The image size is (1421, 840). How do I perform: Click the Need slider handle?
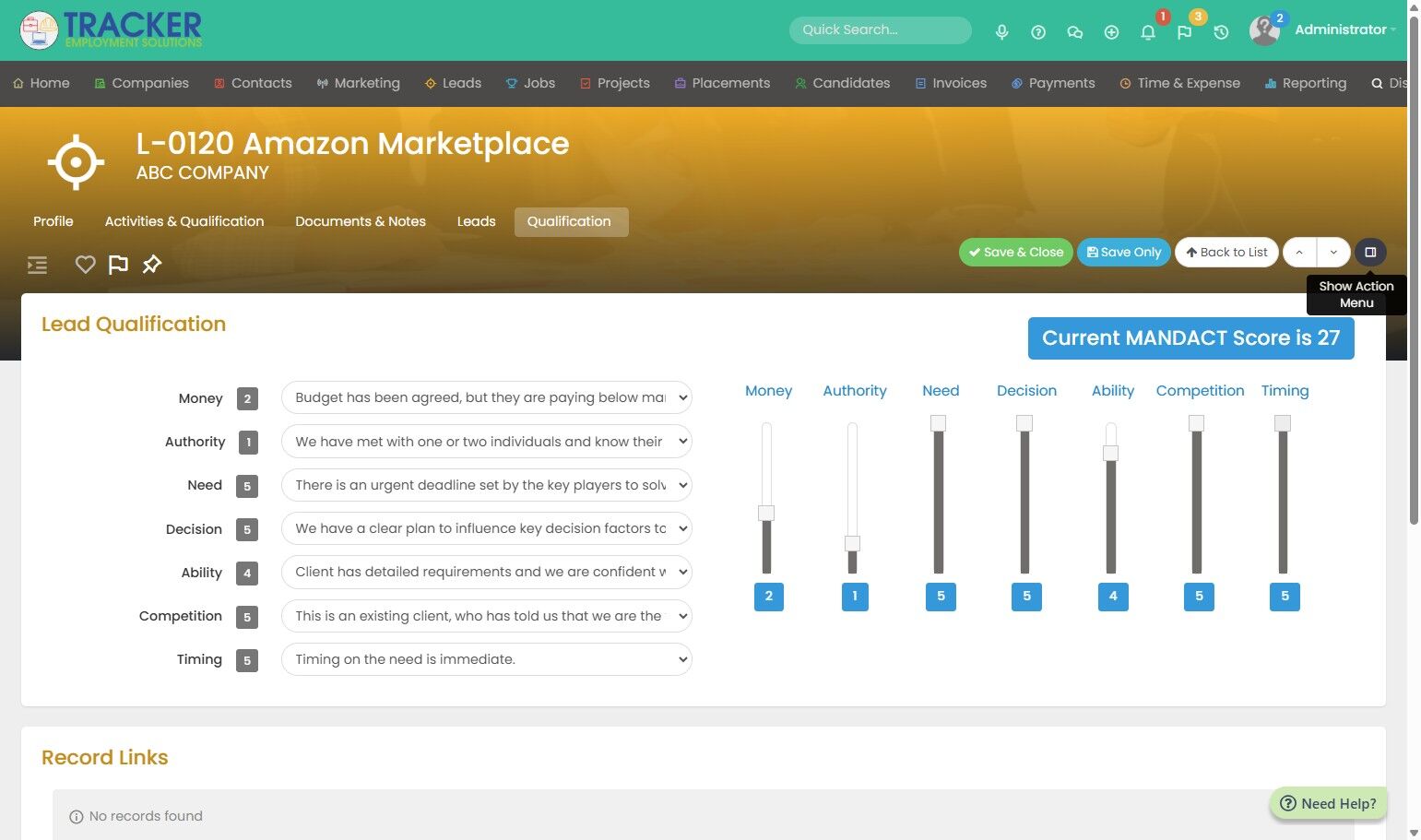click(939, 422)
